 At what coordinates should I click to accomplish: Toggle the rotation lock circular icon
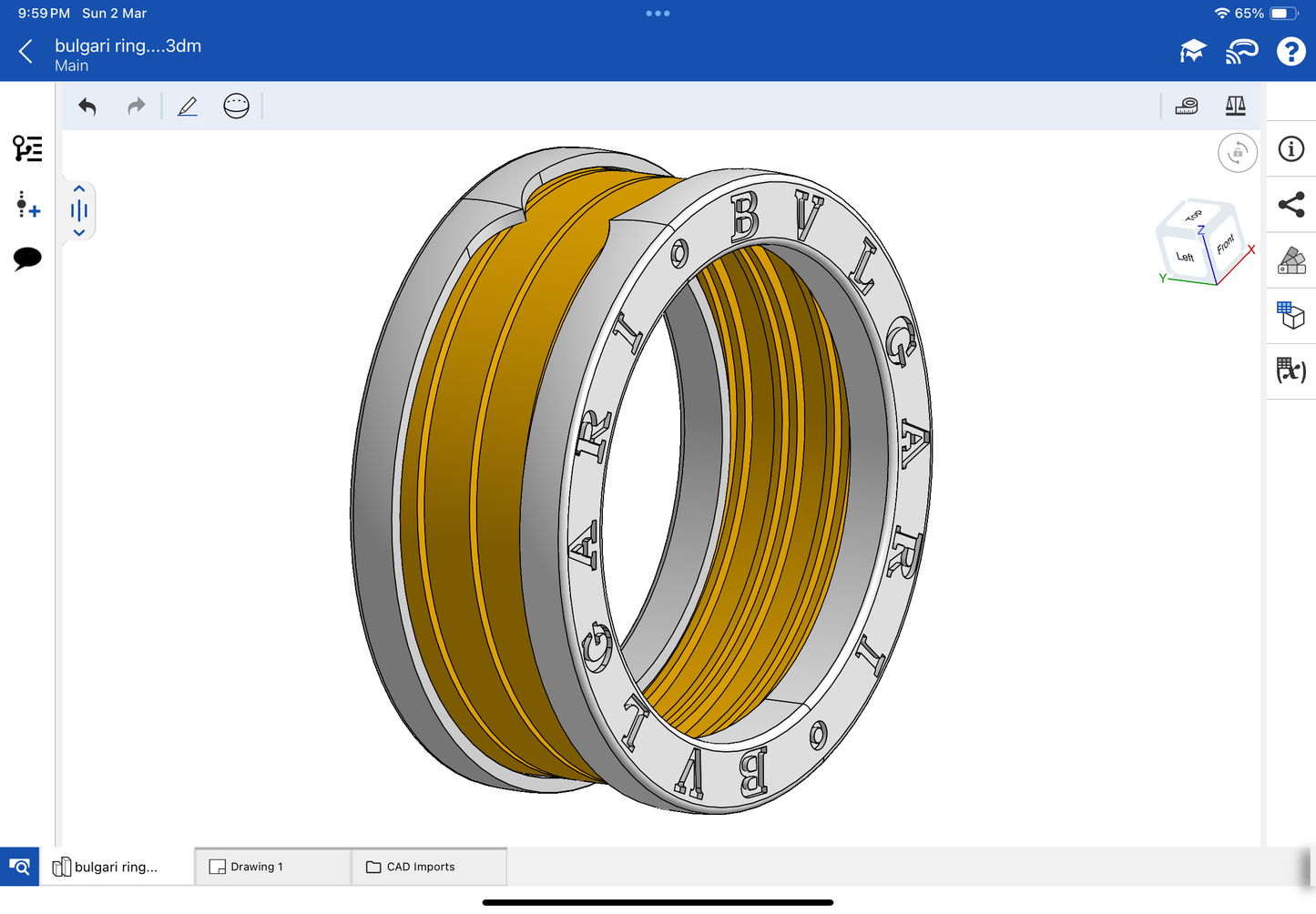click(x=1237, y=153)
